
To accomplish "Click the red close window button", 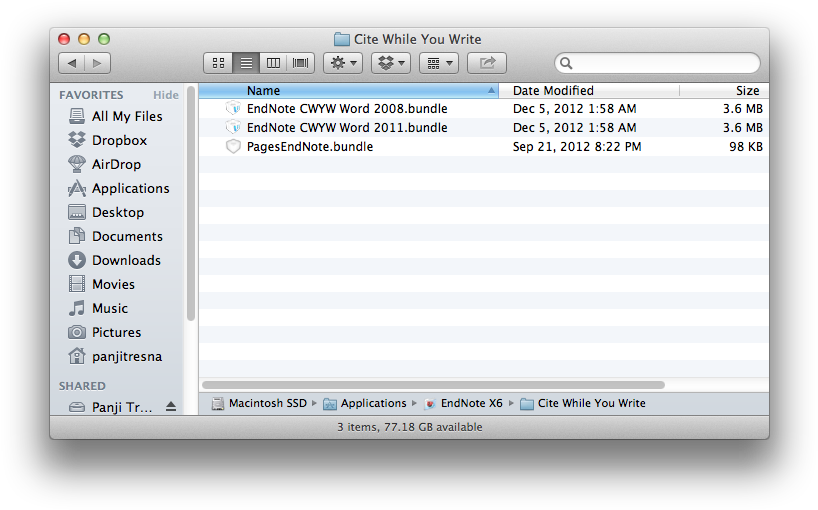I will 64,39.
